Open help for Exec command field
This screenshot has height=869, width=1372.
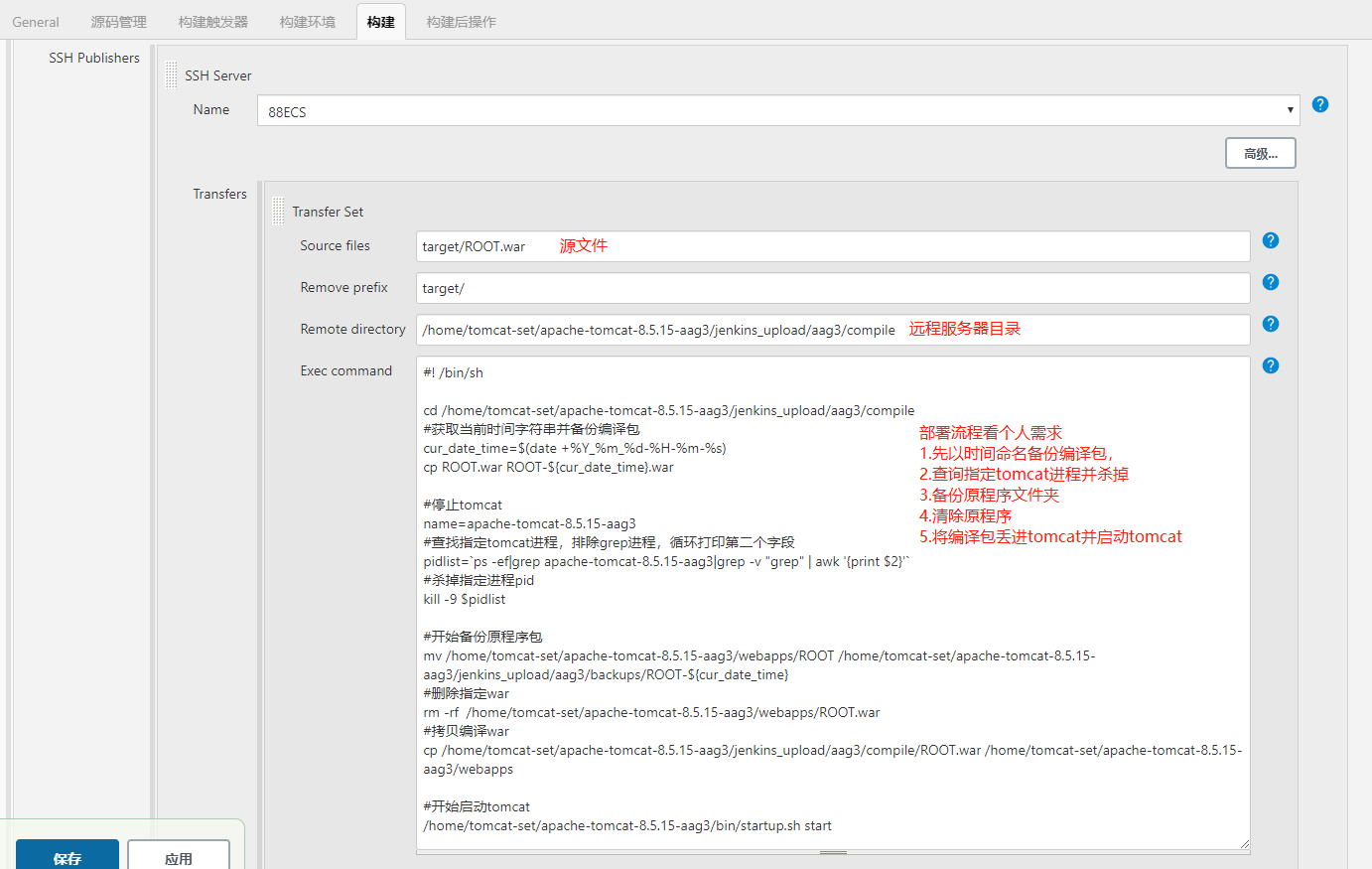tap(1270, 365)
